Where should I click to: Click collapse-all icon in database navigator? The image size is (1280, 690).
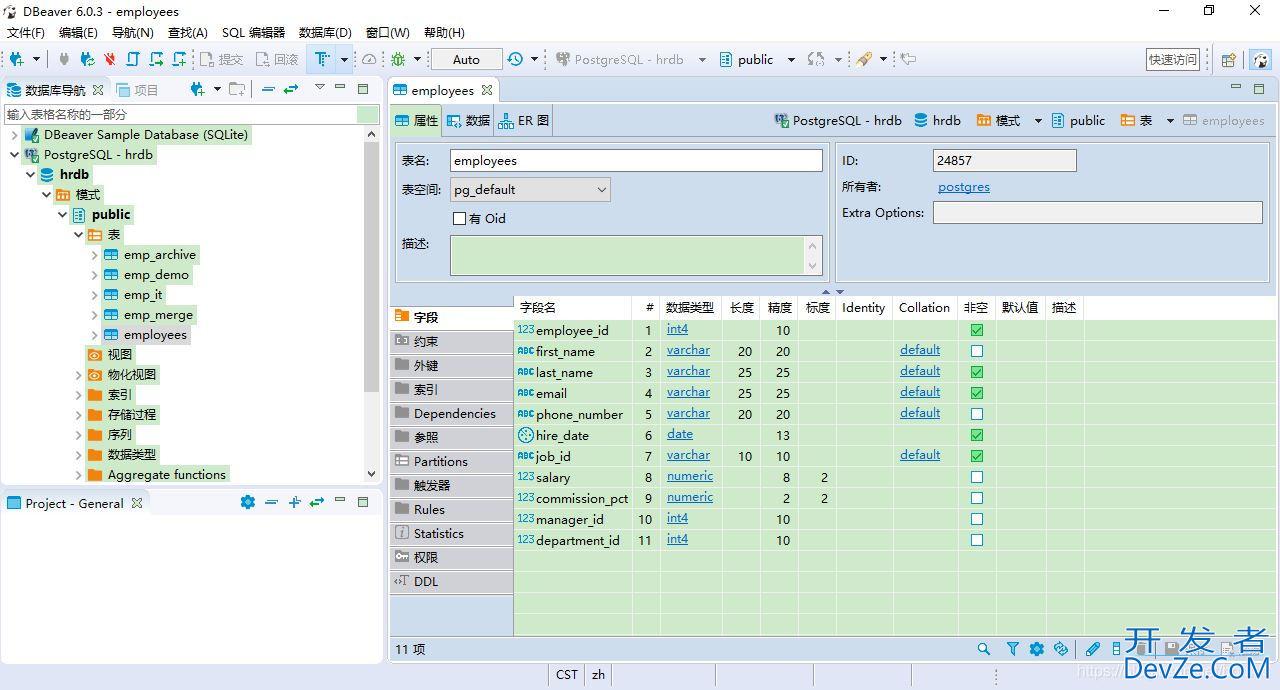(268, 89)
